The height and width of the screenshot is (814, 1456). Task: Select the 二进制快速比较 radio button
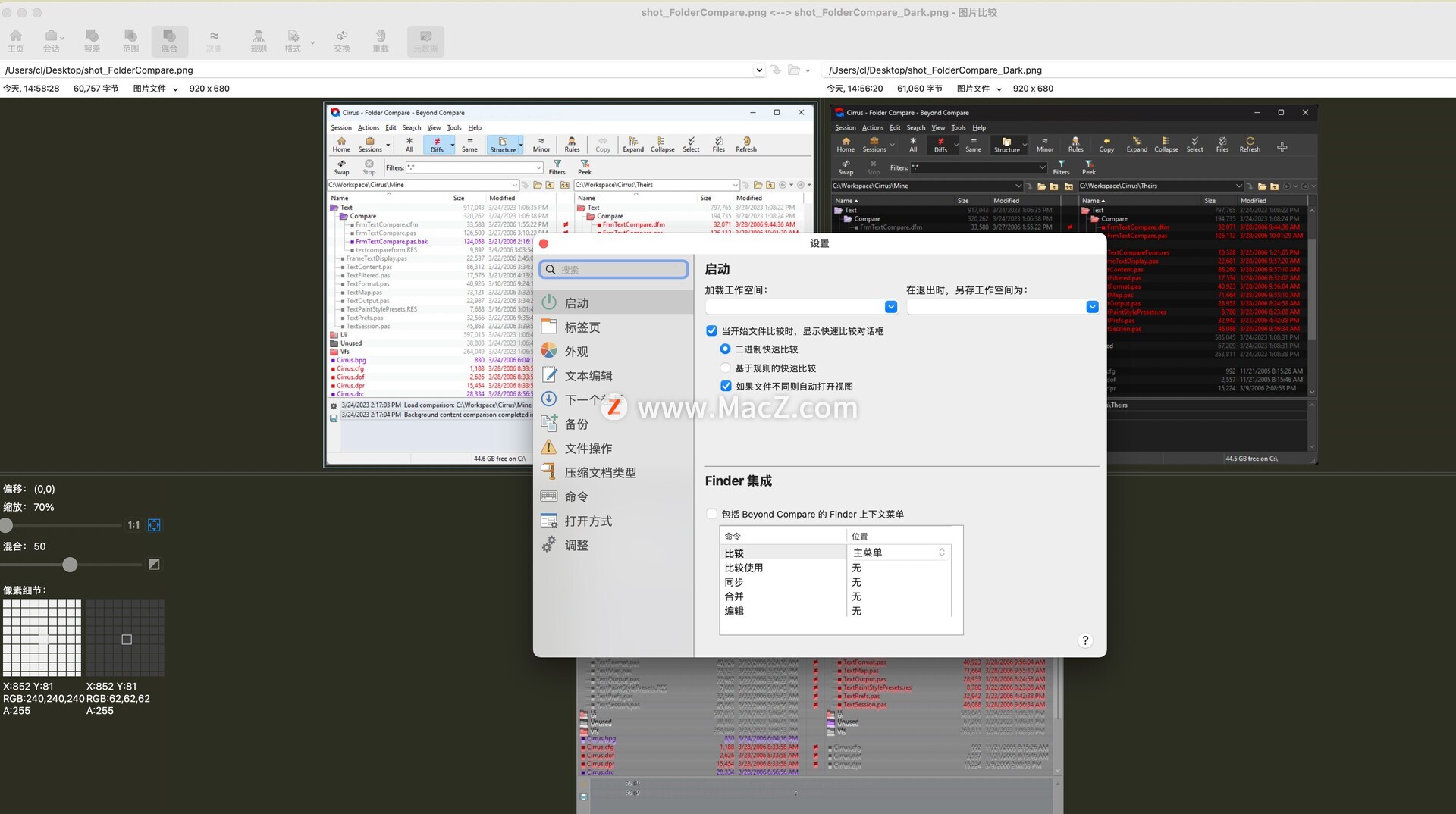[725, 349]
